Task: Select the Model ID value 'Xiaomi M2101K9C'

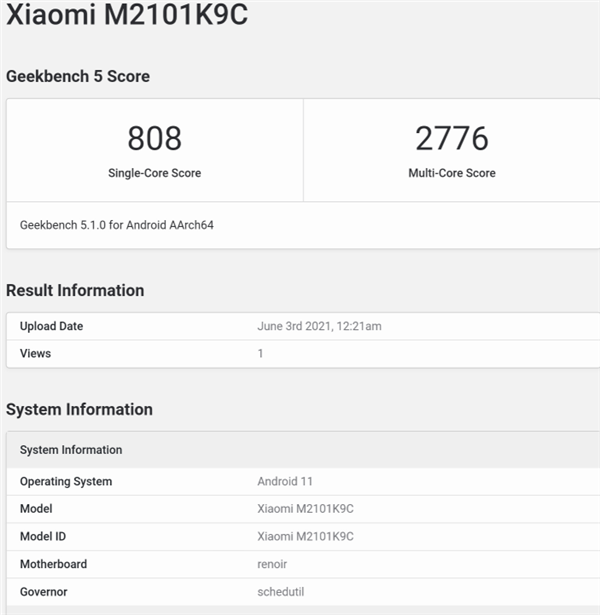Action: coord(305,537)
